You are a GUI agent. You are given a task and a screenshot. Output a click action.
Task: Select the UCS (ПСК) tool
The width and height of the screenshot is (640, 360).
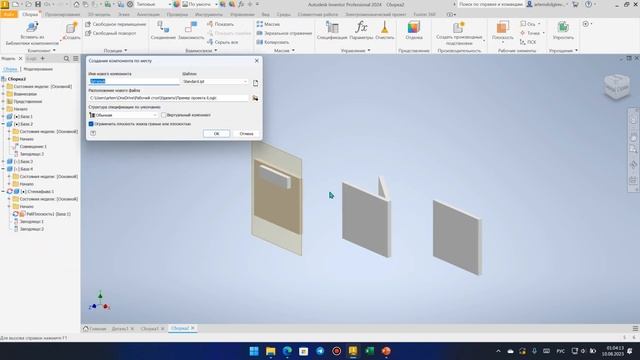click(528, 42)
